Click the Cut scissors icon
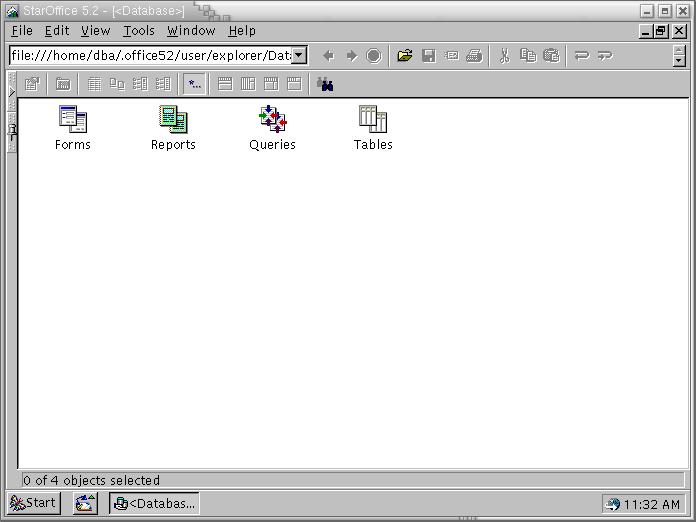The image size is (696, 522). tap(505, 56)
